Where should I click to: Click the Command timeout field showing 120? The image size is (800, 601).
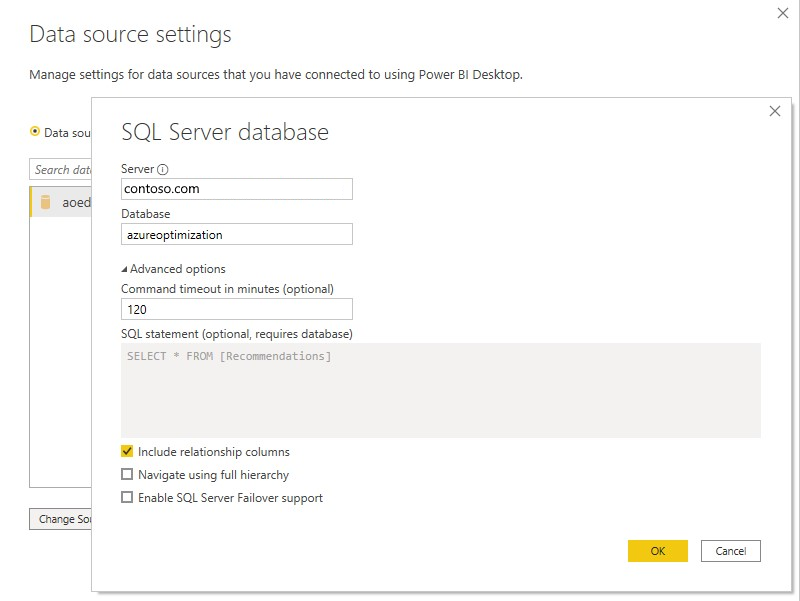pos(237,309)
